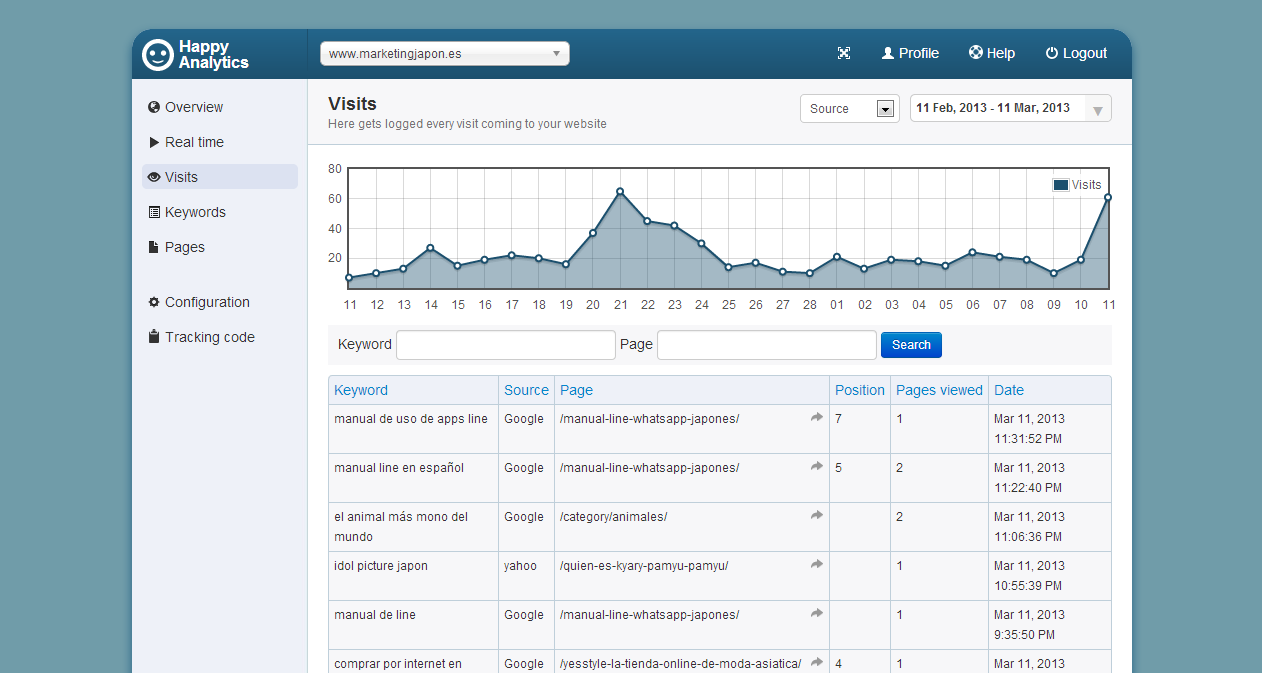The image size is (1262, 673).
Task: Sort table by Pages viewed column
Action: tap(939, 390)
